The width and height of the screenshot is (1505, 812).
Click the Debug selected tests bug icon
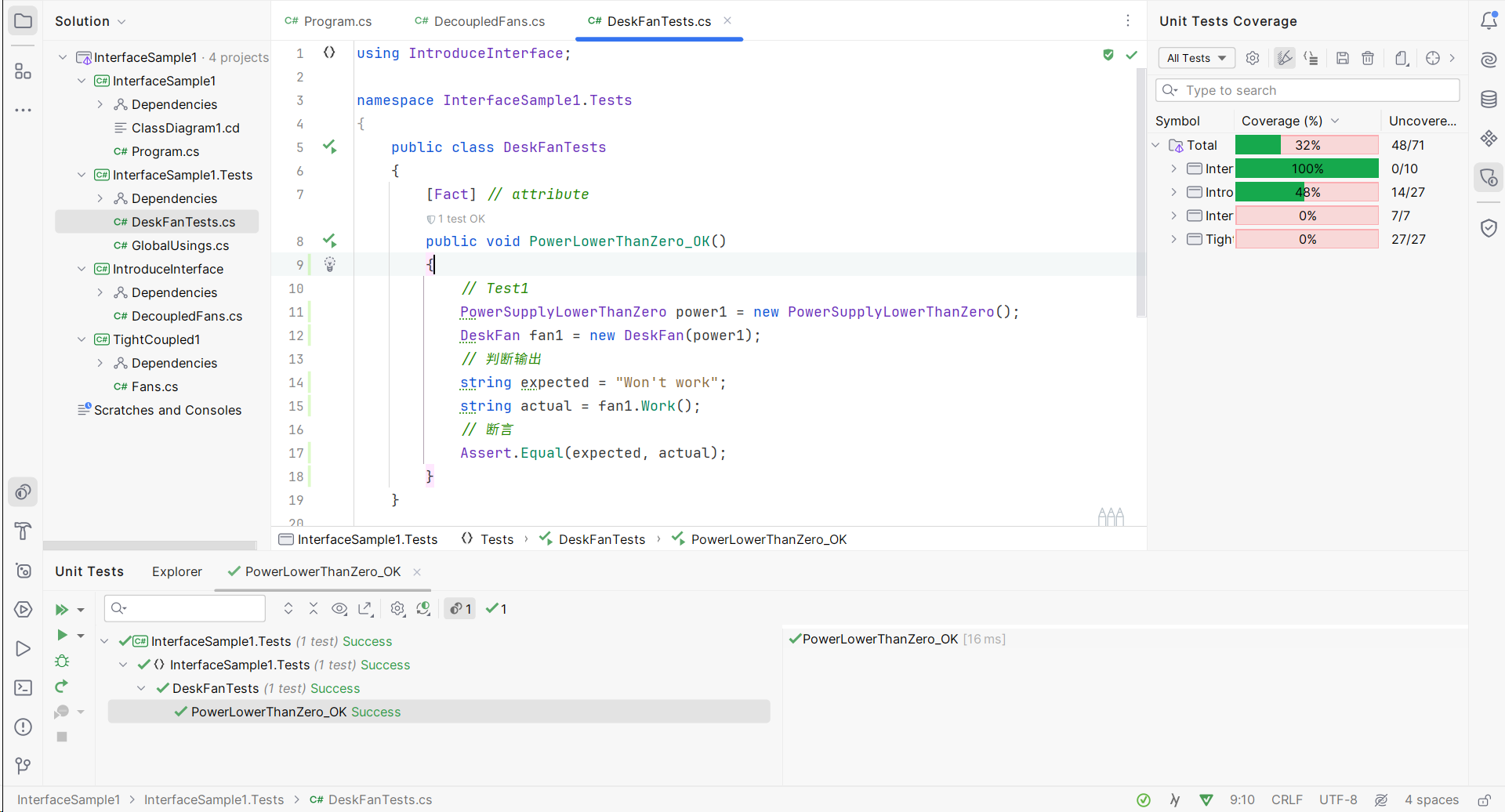(x=62, y=661)
